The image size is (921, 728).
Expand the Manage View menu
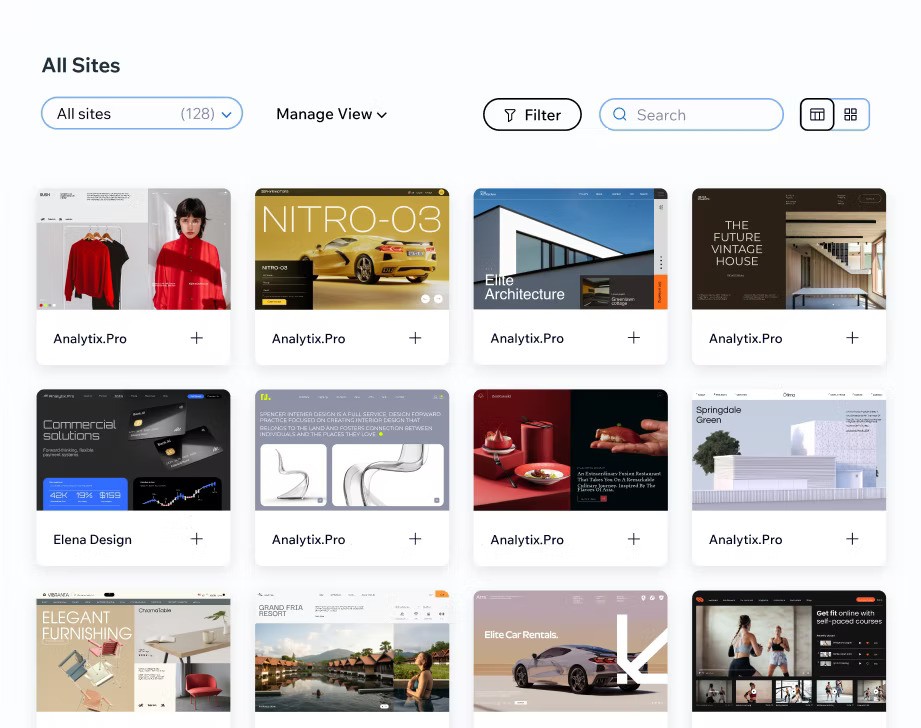pos(331,114)
